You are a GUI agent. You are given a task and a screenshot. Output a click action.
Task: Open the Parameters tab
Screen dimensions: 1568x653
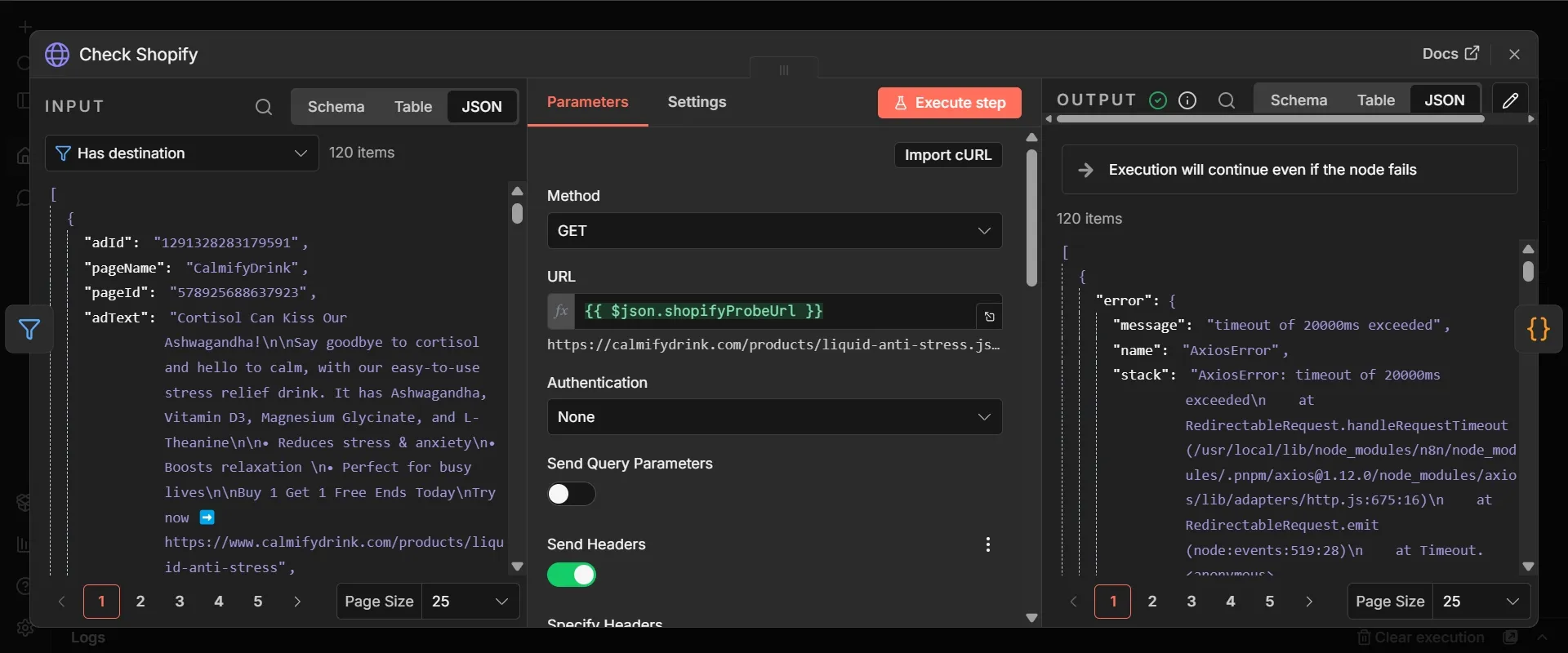pyautogui.click(x=588, y=102)
